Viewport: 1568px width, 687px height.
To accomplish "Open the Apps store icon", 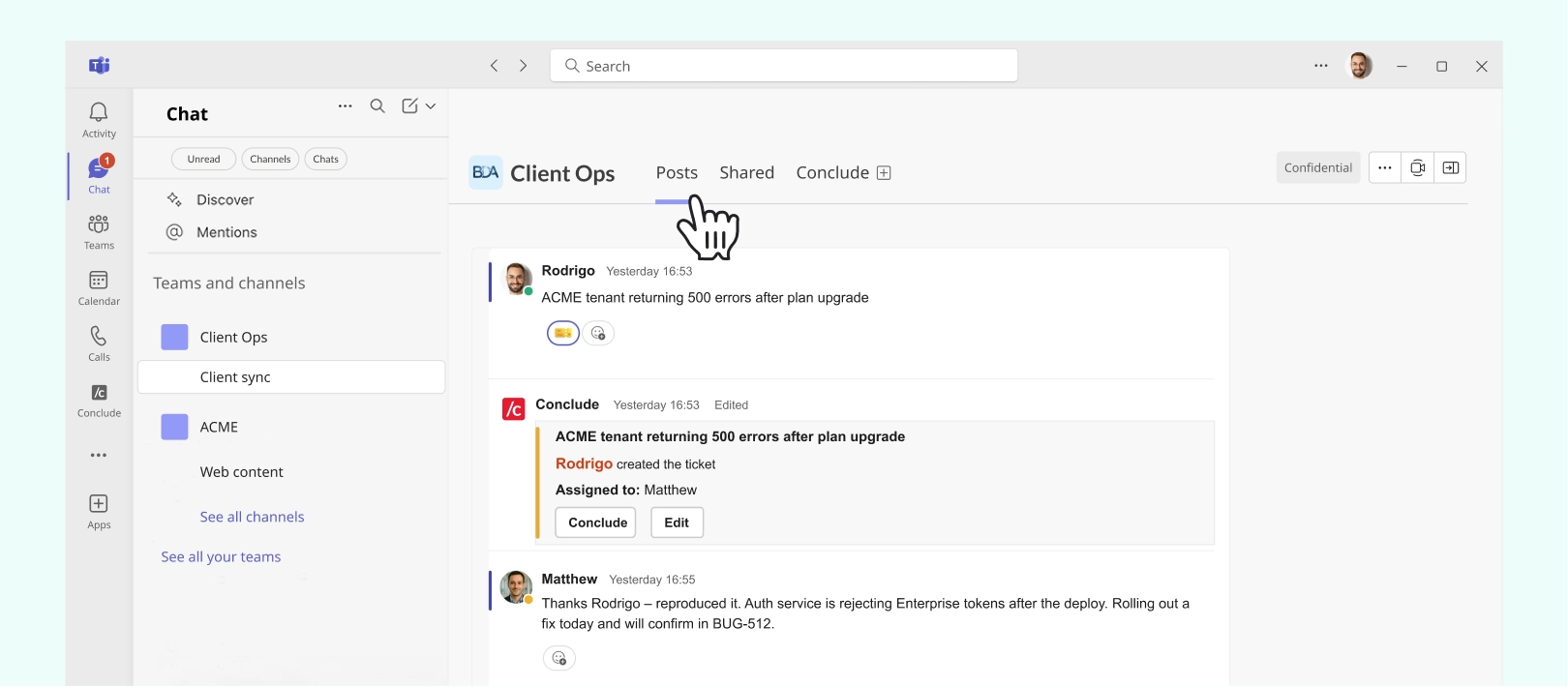I will pos(99,512).
